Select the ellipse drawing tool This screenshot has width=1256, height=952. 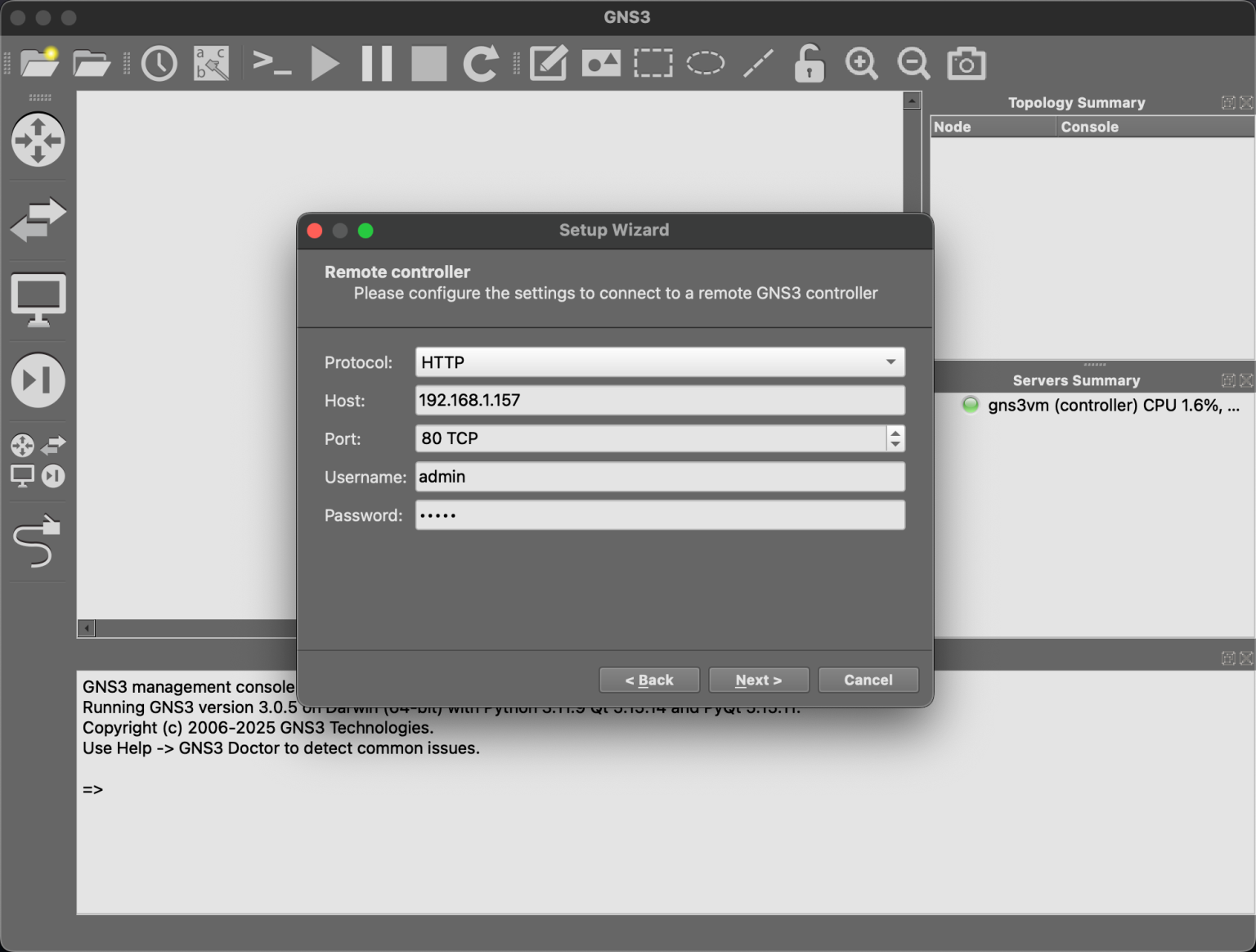(704, 63)
